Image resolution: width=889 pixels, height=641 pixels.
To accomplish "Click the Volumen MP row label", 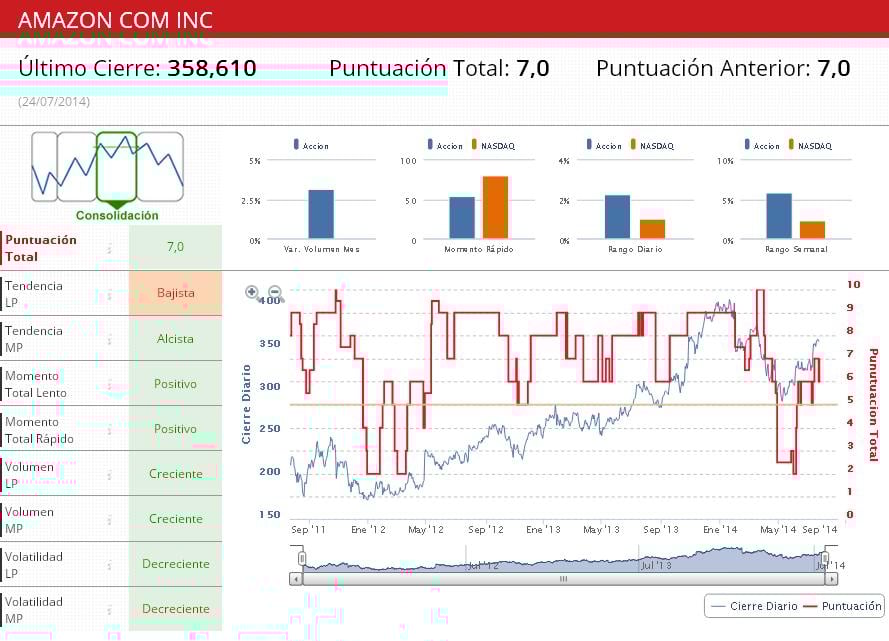I will pyautogui.click(x=29, y=520).
